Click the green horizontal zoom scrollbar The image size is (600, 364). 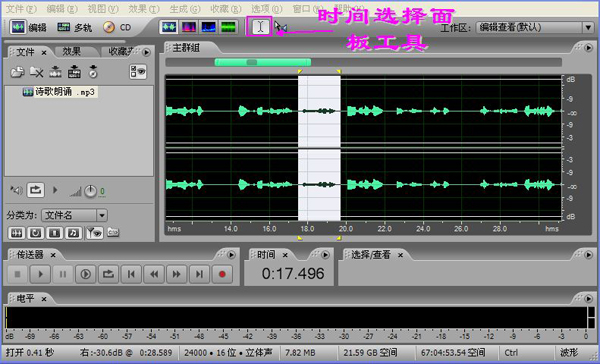click(x=262, y=62)
